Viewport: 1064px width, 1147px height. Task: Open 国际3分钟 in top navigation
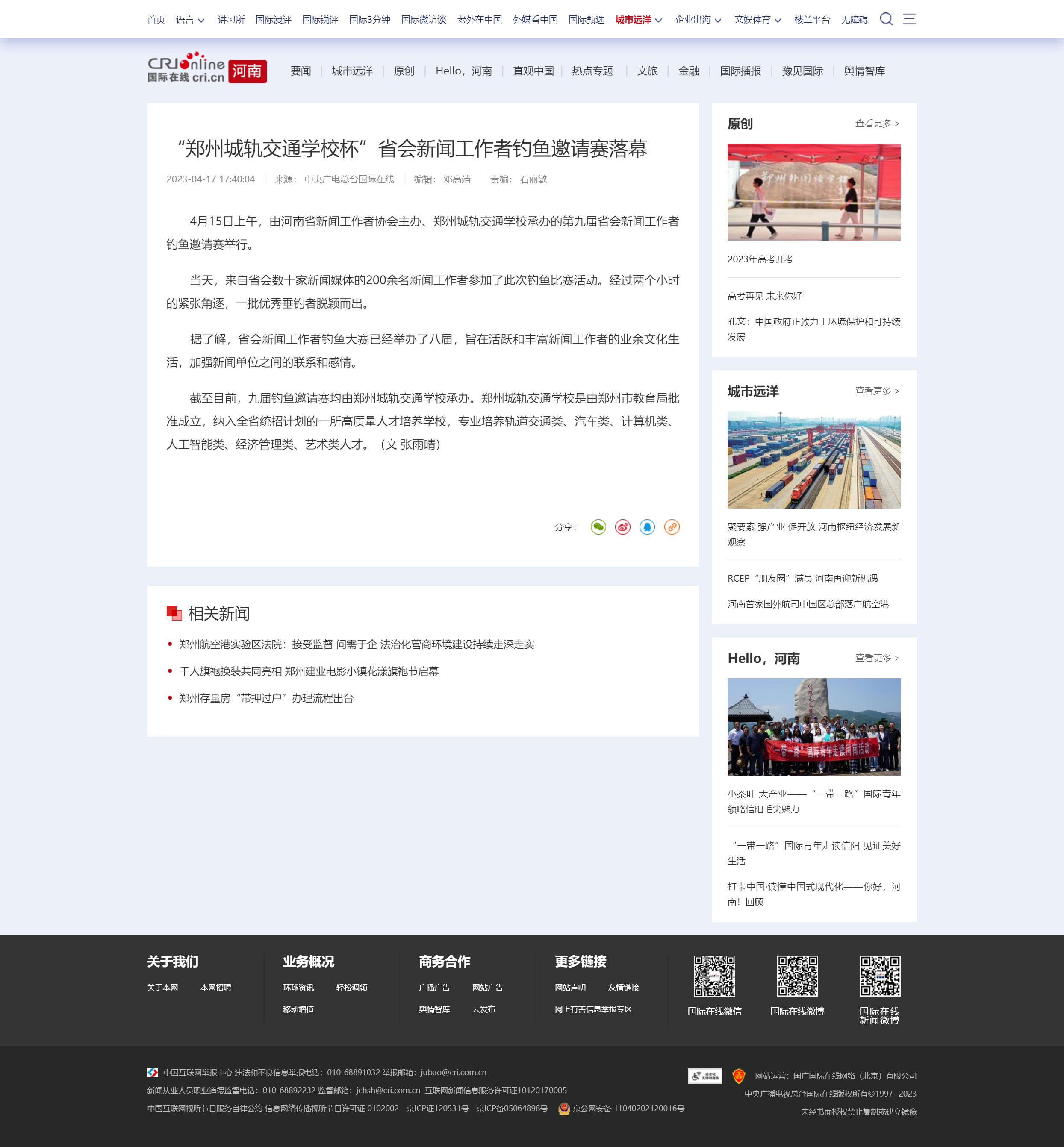[x=370, y=20]
